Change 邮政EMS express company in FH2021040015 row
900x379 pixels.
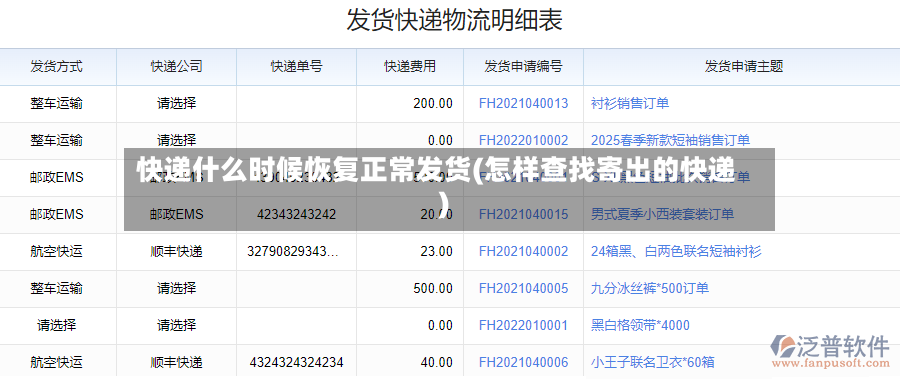point(177,214)
